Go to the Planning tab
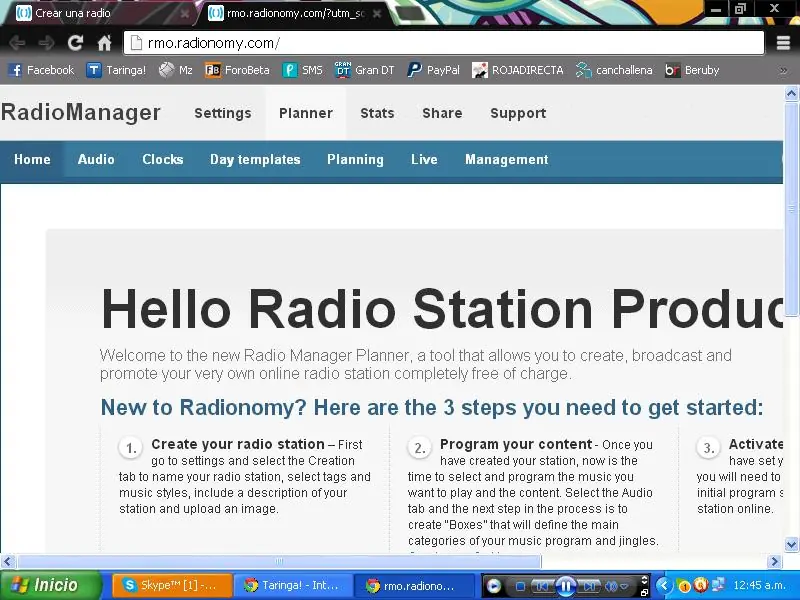Image resolution: width=800 pixels, height=600 pixels. coord(355,159)
